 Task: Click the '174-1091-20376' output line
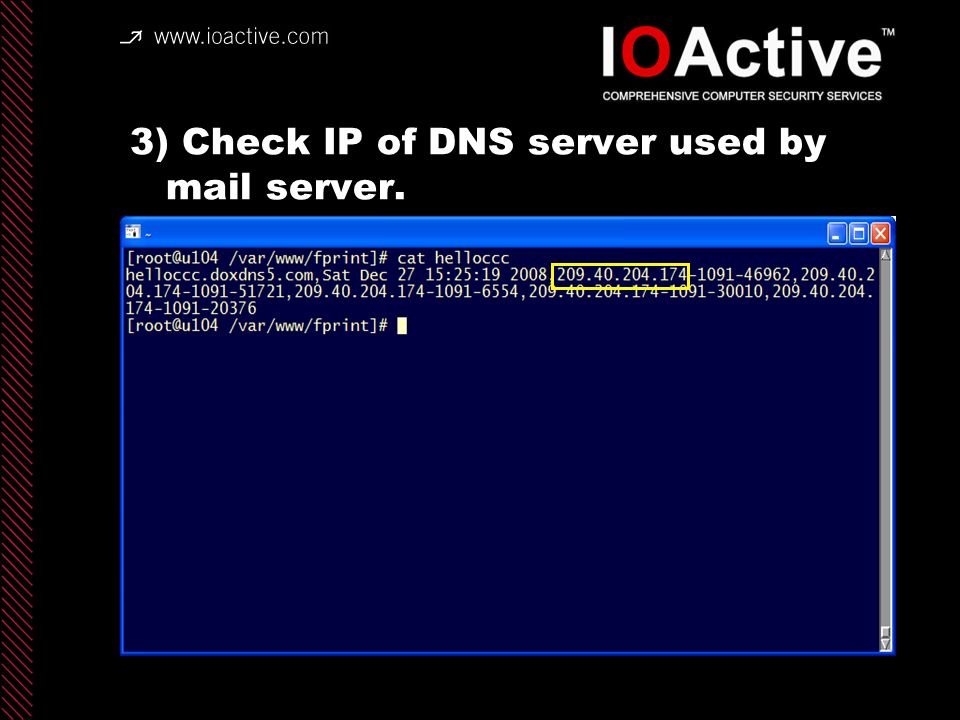(191, 309)
